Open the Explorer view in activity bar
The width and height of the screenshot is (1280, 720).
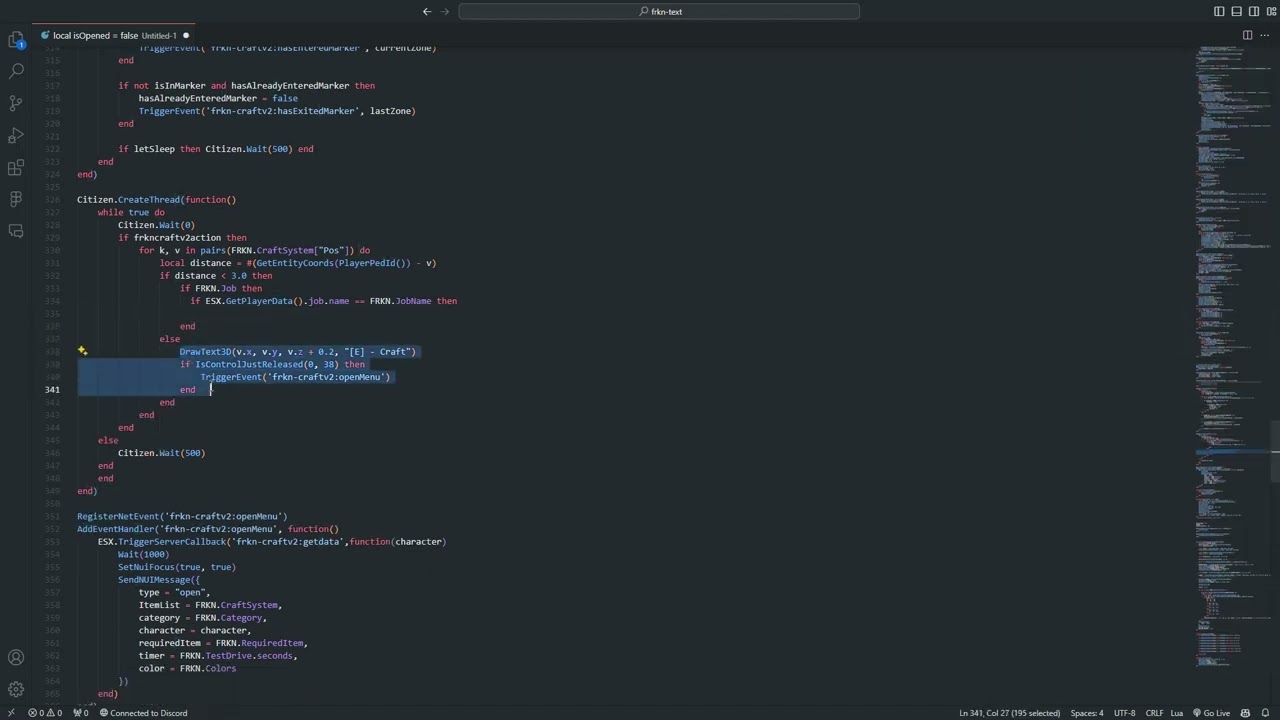pyautogui.click(x=16, y=40)
